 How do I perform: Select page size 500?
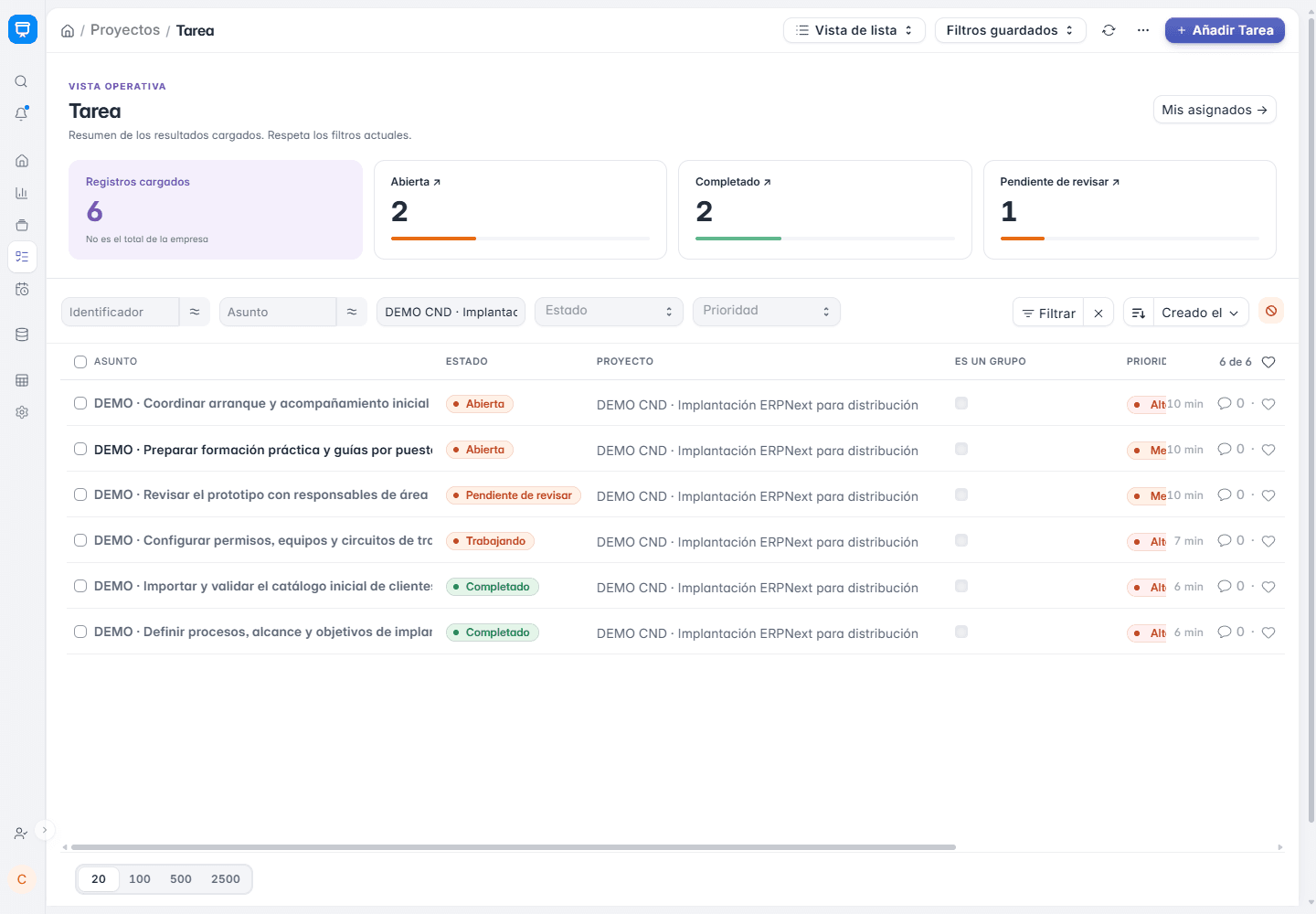pos(181,879)
